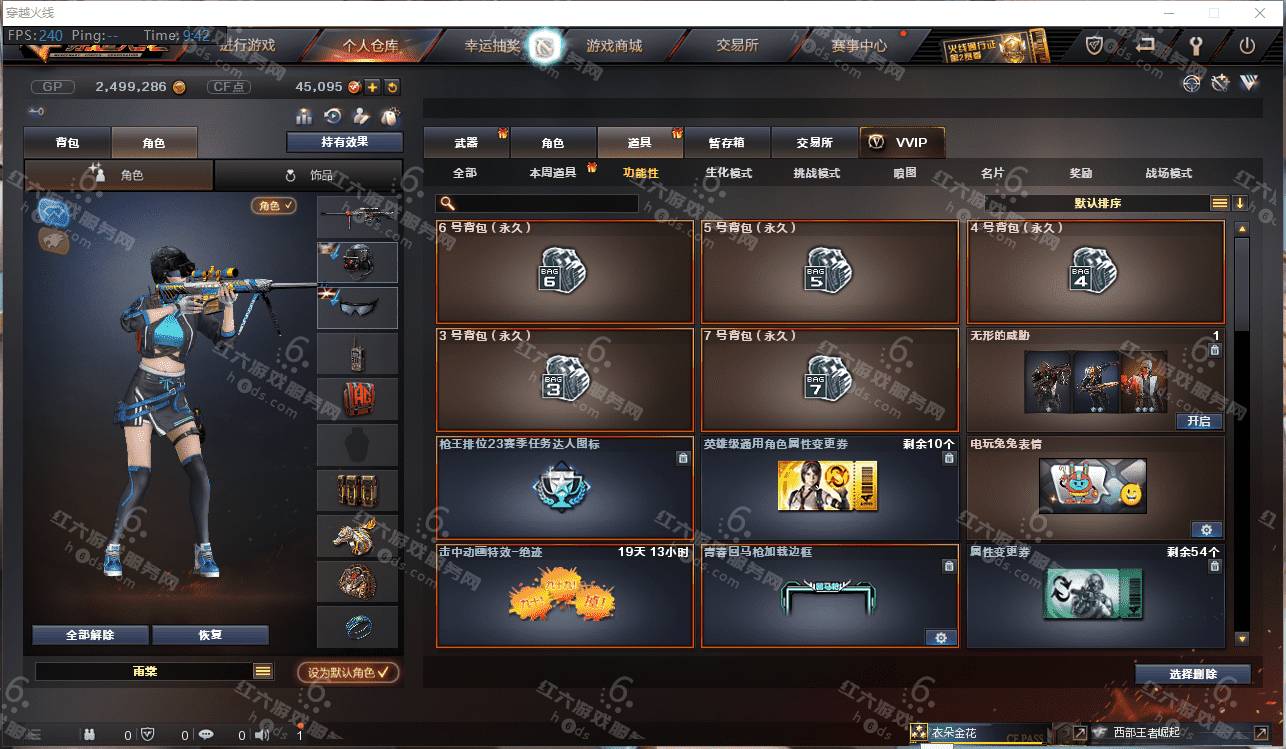Open the settings wrench icon in top bar
The image size is (1286, 749).
[1195, 46]
